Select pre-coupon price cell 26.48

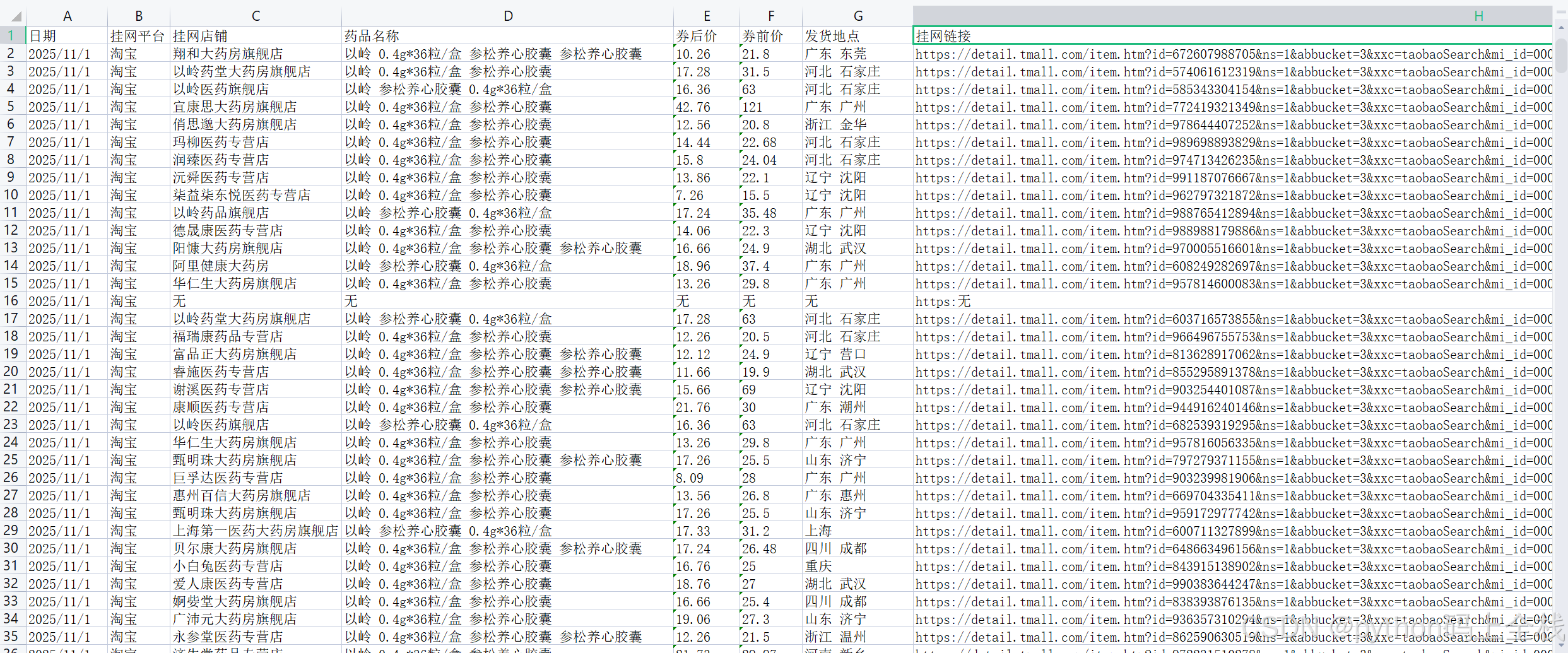(771, 548)
